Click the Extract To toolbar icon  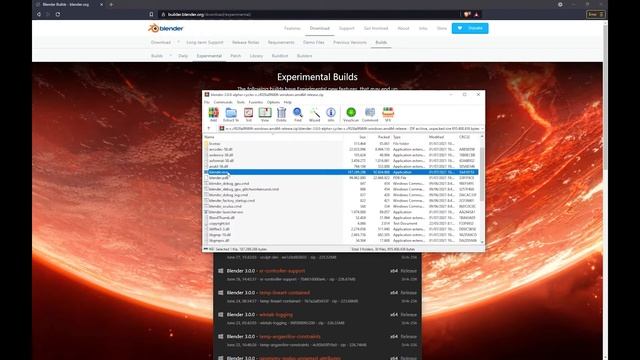231,114
